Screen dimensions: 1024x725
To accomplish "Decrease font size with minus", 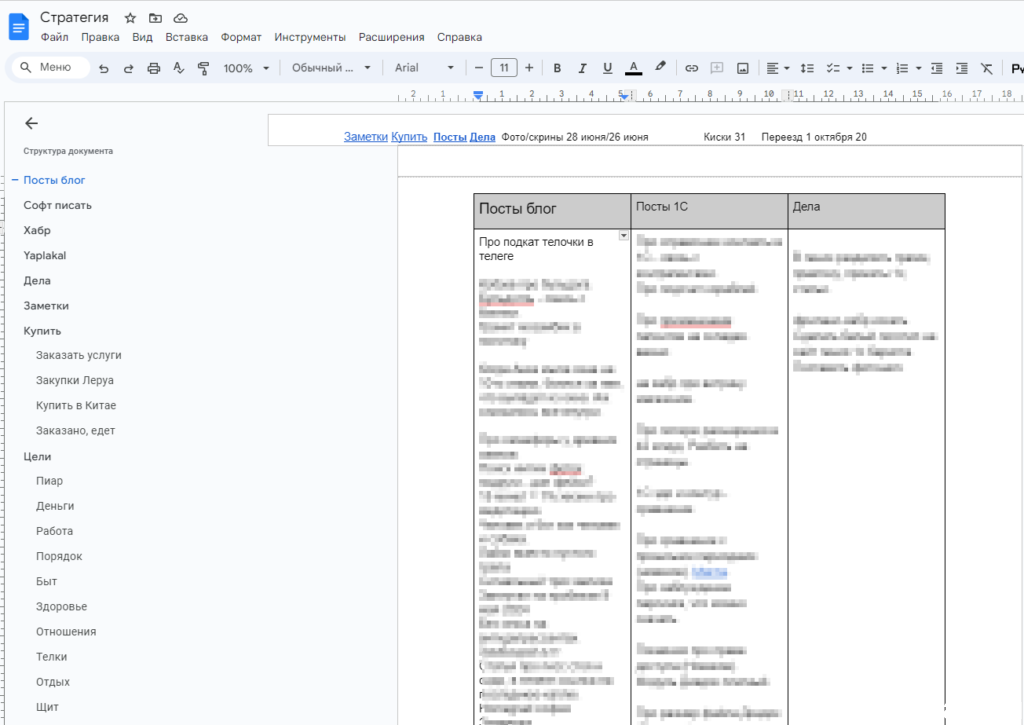I will tap(479, 68).
